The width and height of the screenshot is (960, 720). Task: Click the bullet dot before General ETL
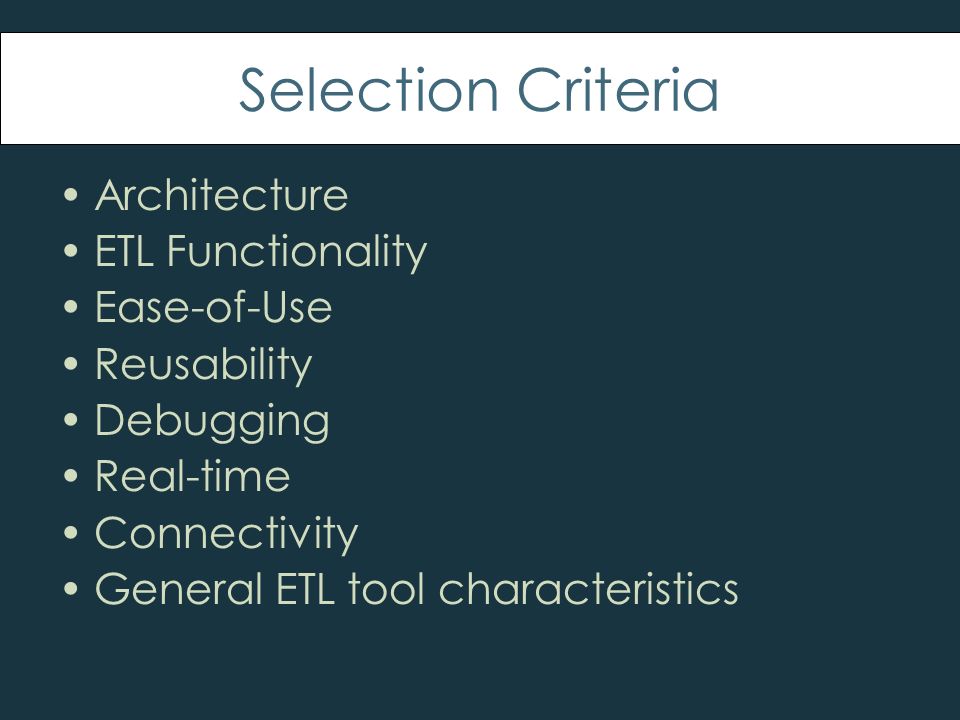tap(71, 588)
